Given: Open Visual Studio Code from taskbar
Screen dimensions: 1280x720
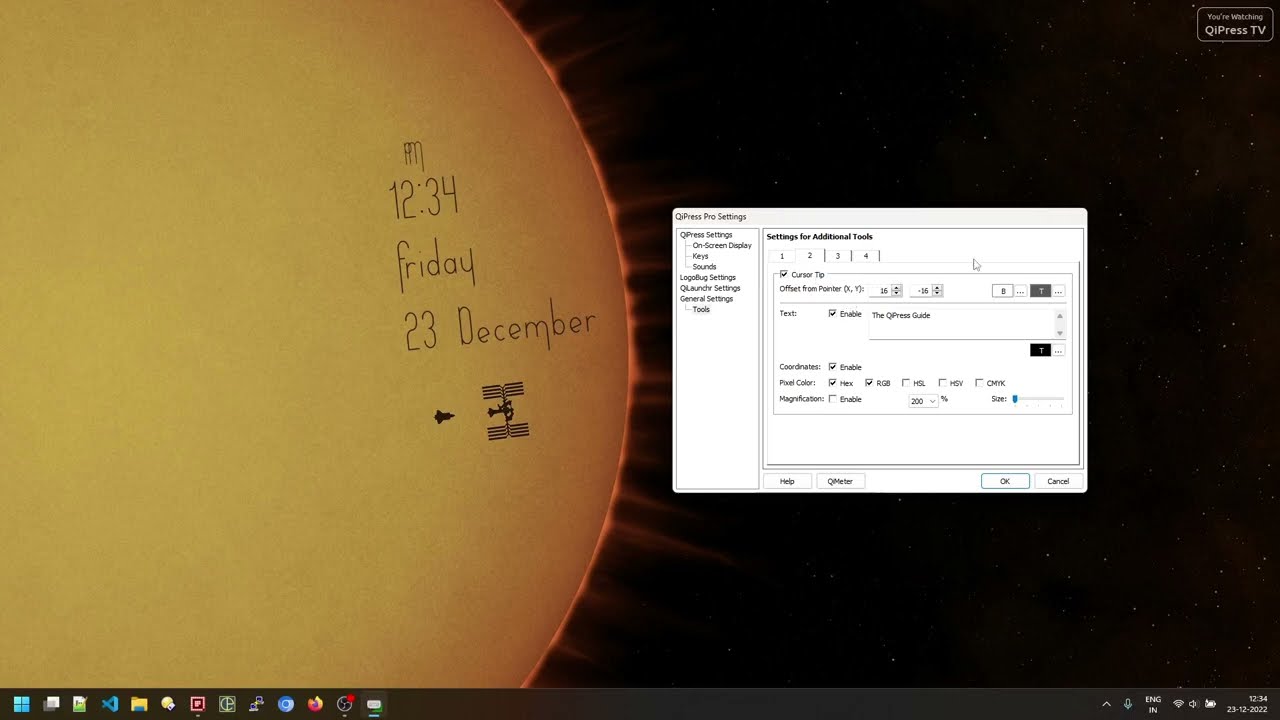Looking at the screenshot, I should pos(110,704).
